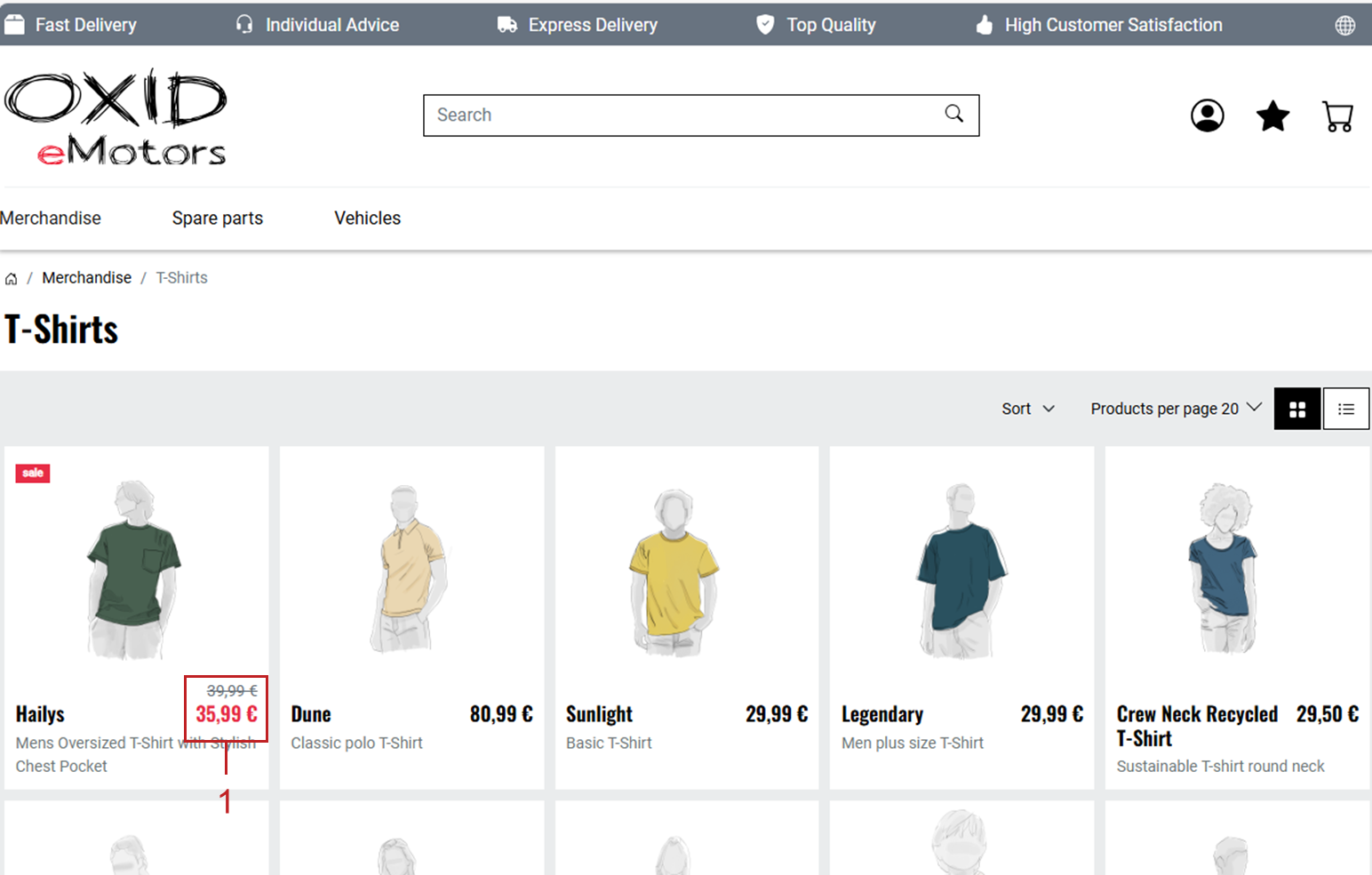This screenshot has height=875, width=1372.
Task: Switch to grid view layout
Action: click(x=1296, y=409)
